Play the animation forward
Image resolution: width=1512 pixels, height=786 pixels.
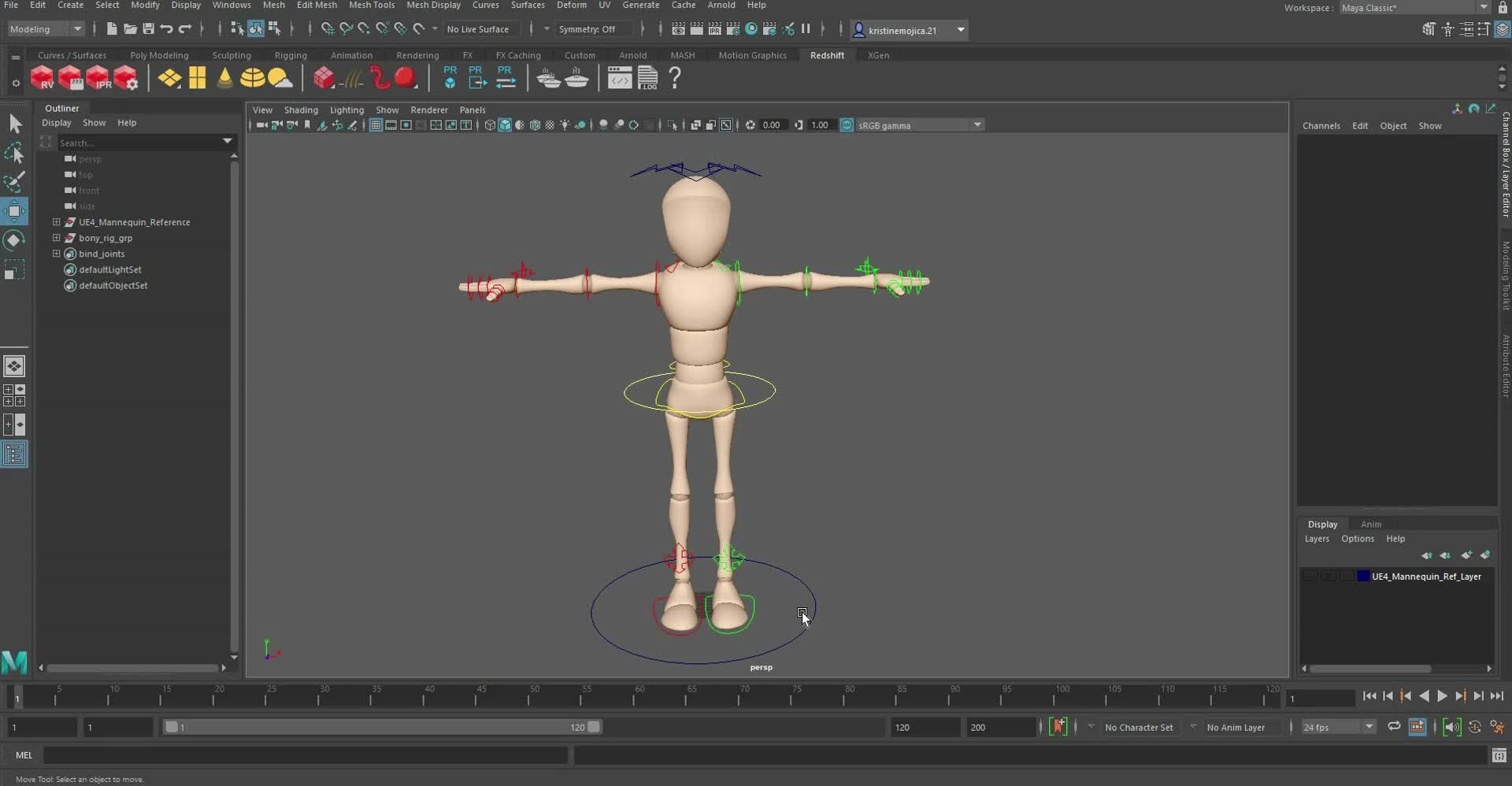tap(1442, 696)
